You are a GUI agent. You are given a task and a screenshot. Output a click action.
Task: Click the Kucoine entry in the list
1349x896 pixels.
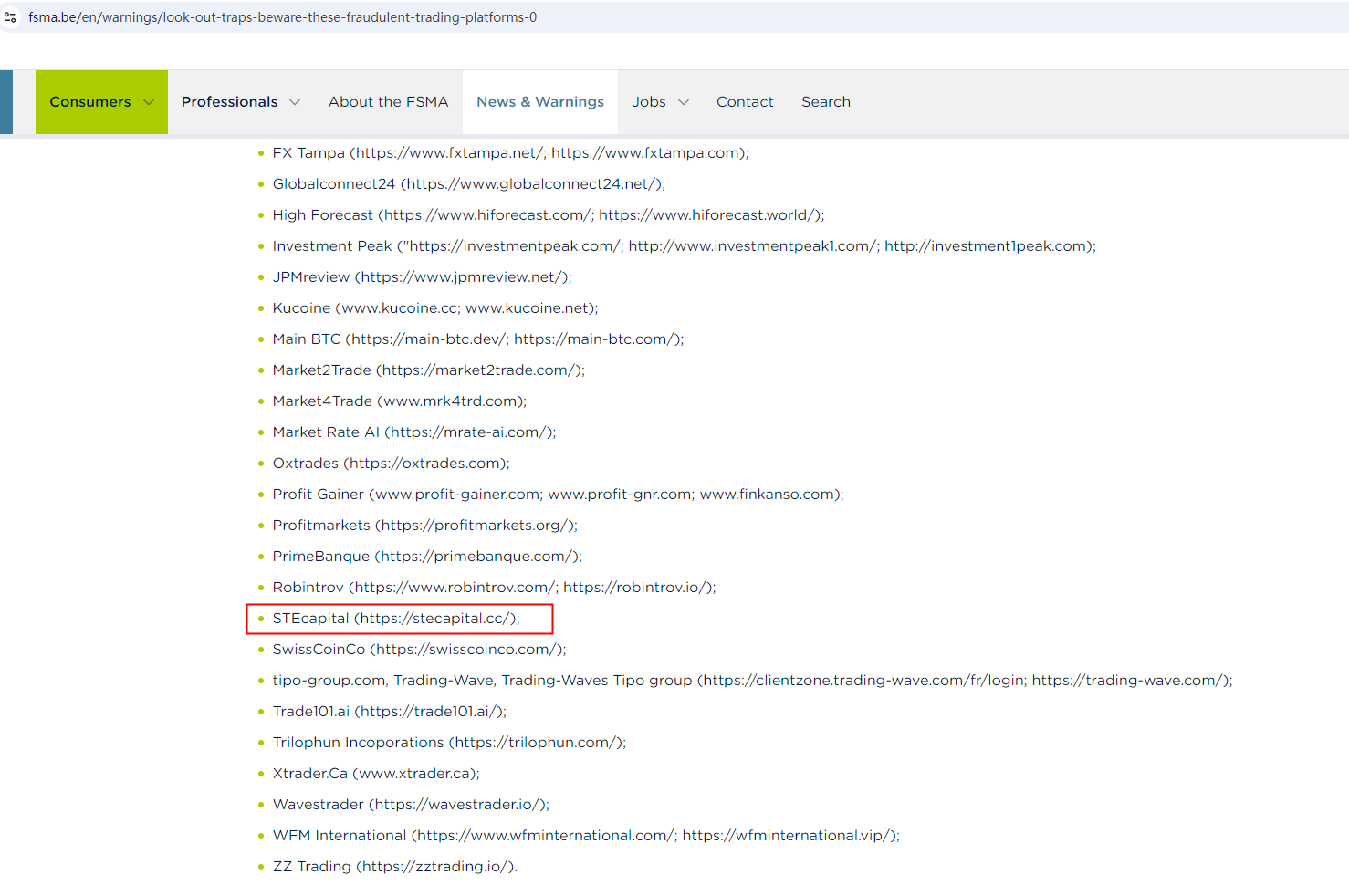coord(434,308)
